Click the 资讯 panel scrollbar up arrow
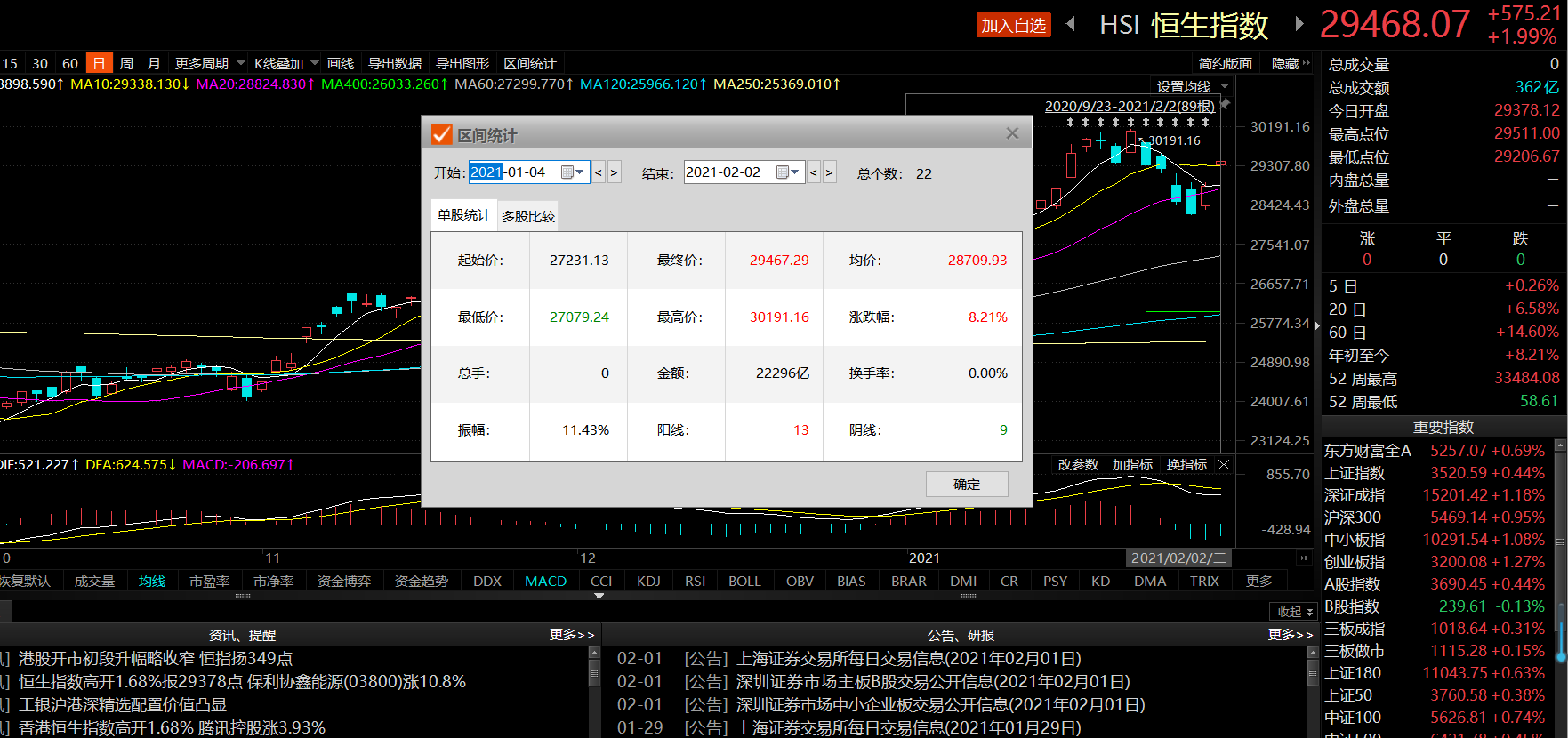 [594, 654]
